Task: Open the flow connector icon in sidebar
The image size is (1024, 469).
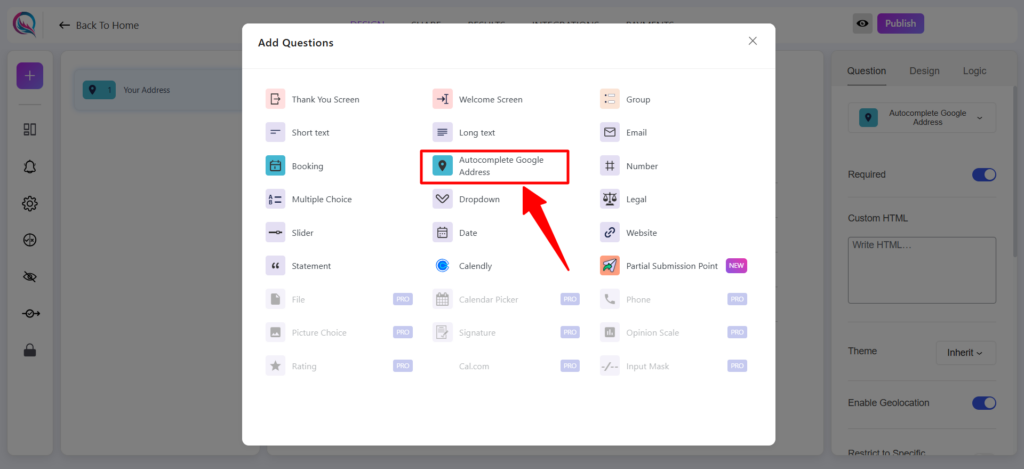Action: tap(29, 314)
